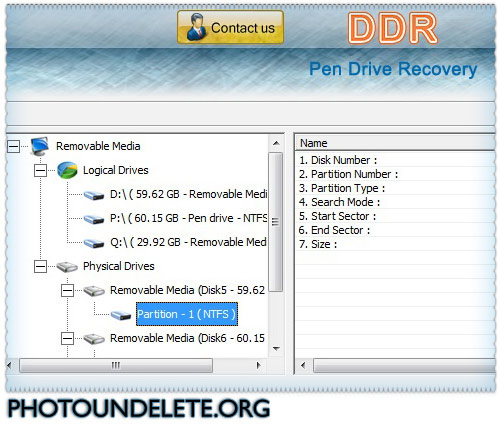Select the '6. End Sector :' row

point(395,230)
